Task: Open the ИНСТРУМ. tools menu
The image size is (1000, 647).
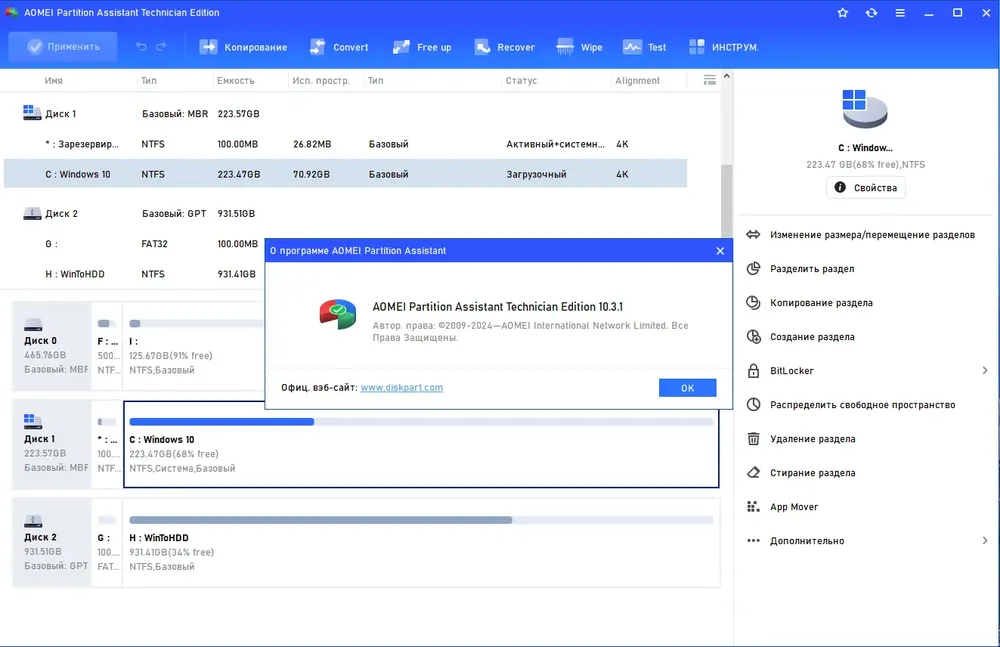Action: [724, 47]
